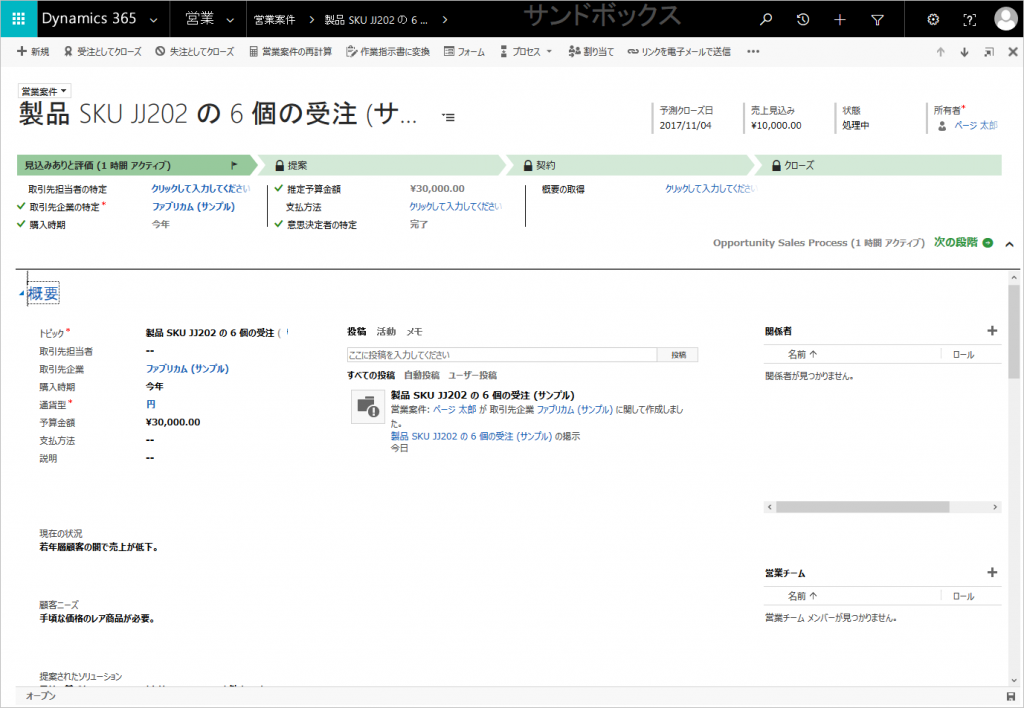Open ファブリカム (サンプル) account link in 概要
Image resolution: width=1024 pixels, height=708 pixels.
188,368
